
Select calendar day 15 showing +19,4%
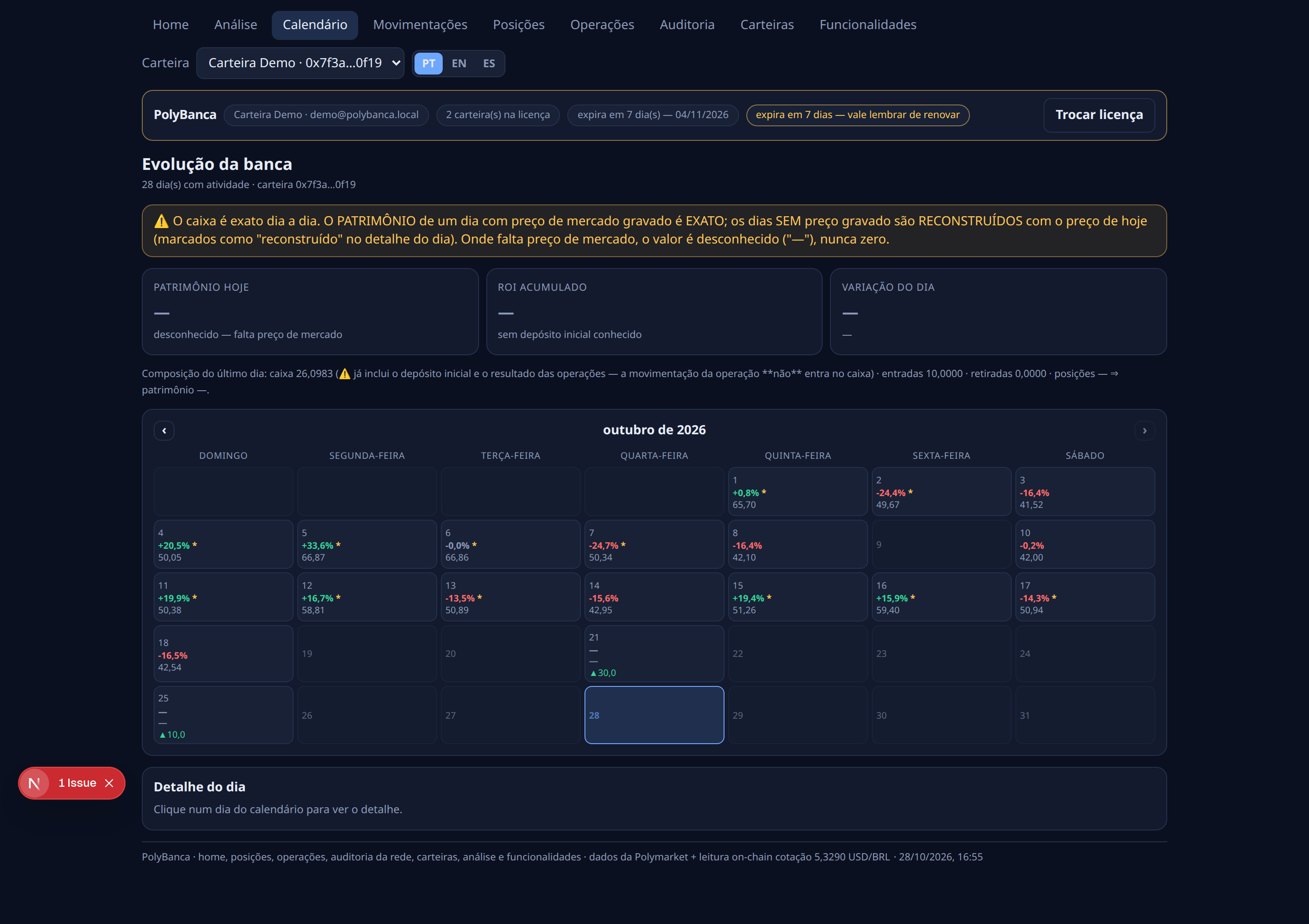[798, 597]
